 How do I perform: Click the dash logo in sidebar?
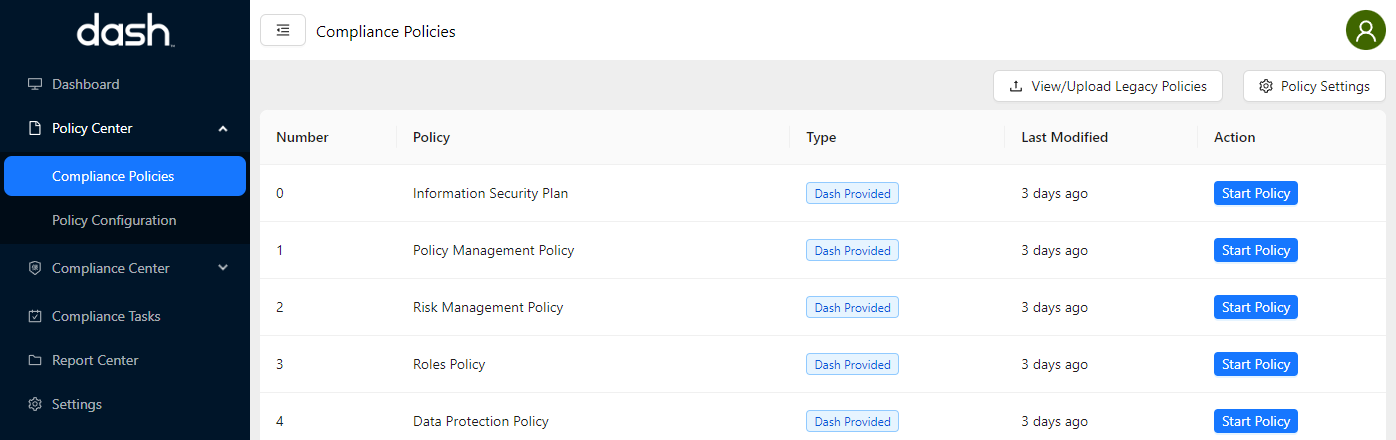click(x=125, y=32)
